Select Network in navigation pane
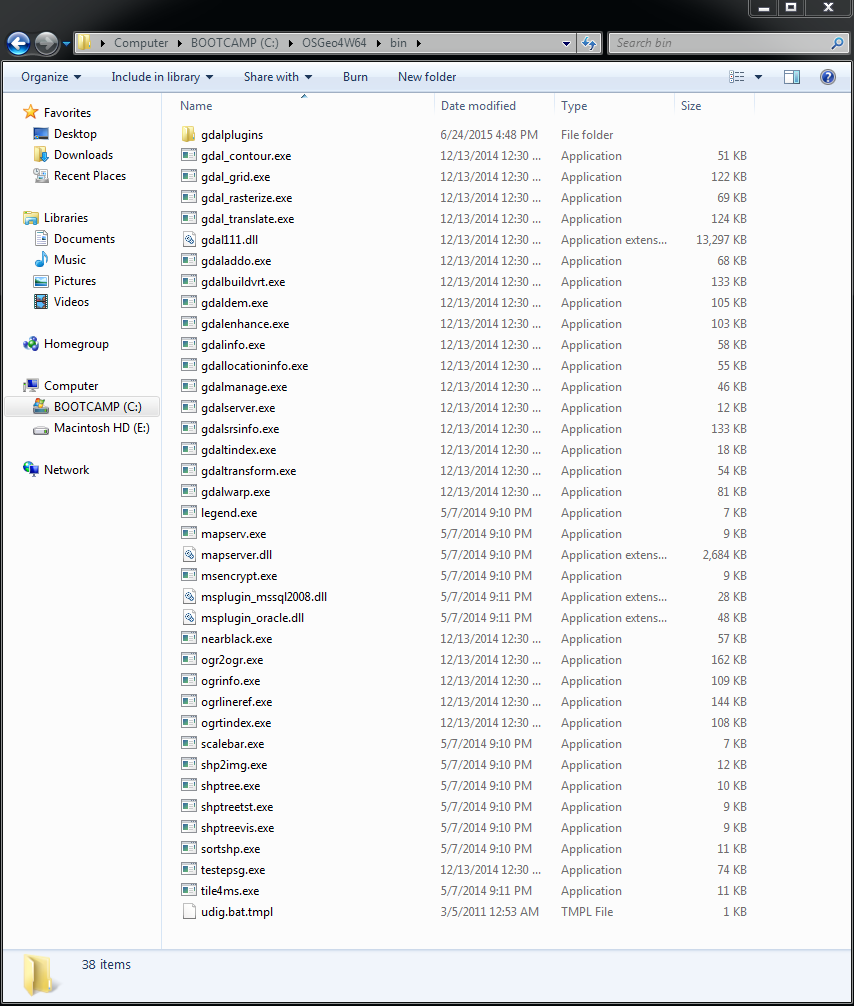This screenshot has height=1006, width=854. 66,470
